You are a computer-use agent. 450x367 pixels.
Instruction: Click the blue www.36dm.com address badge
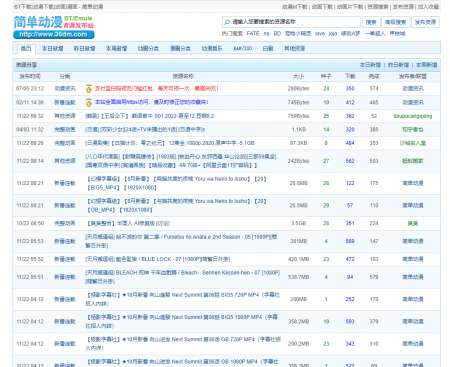point(54,34)
